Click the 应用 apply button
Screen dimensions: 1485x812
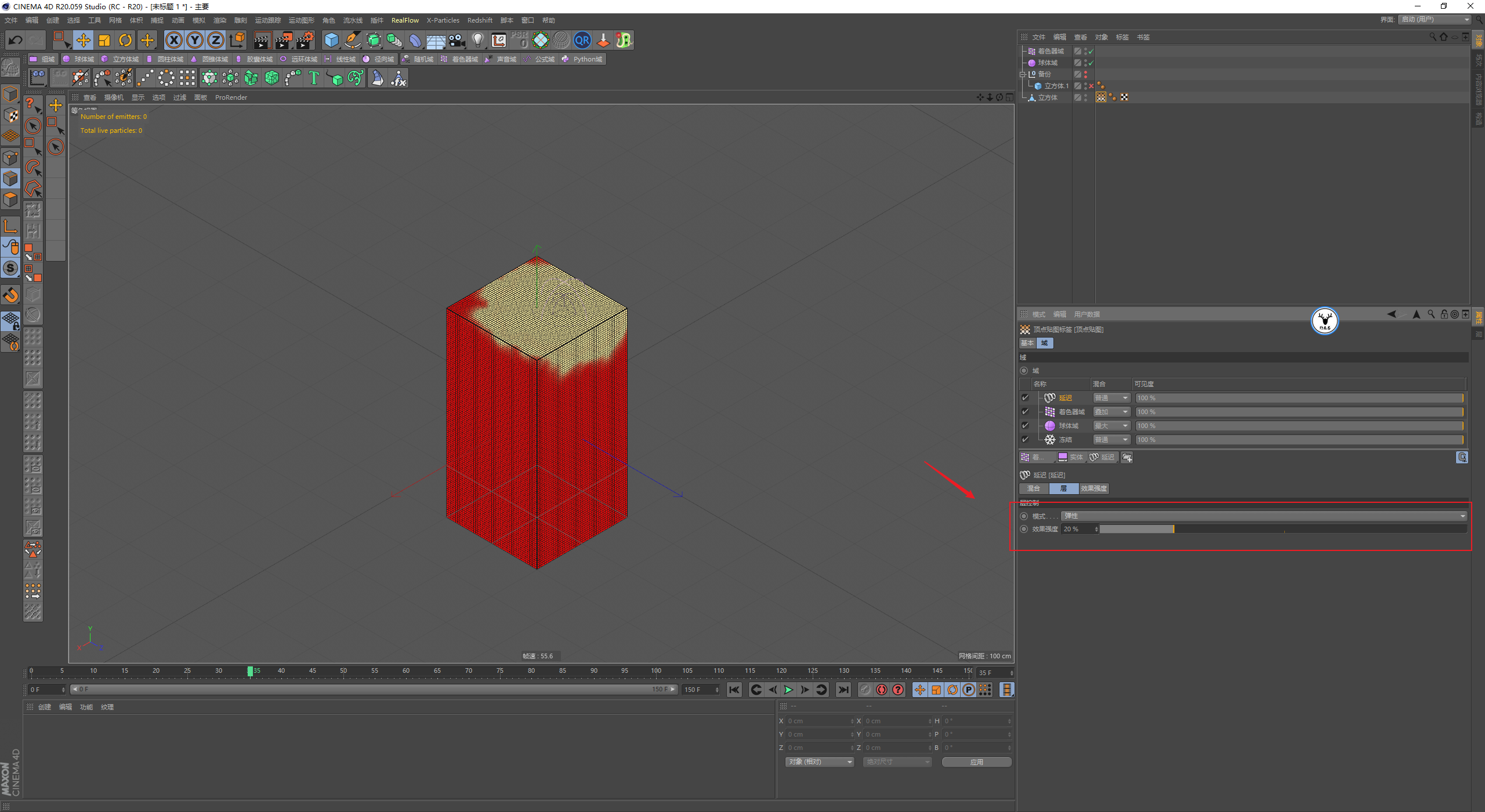pyautogui.click(x=976, y=762)
